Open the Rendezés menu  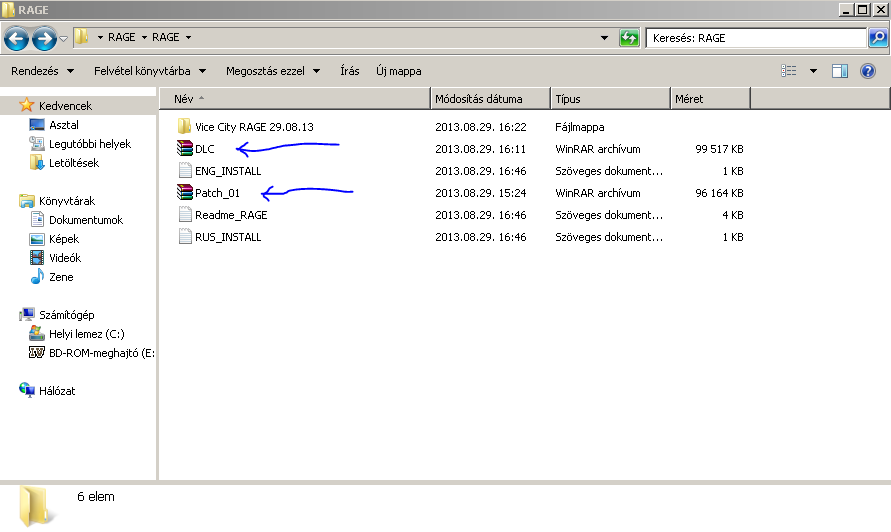(x=43, y=71)
